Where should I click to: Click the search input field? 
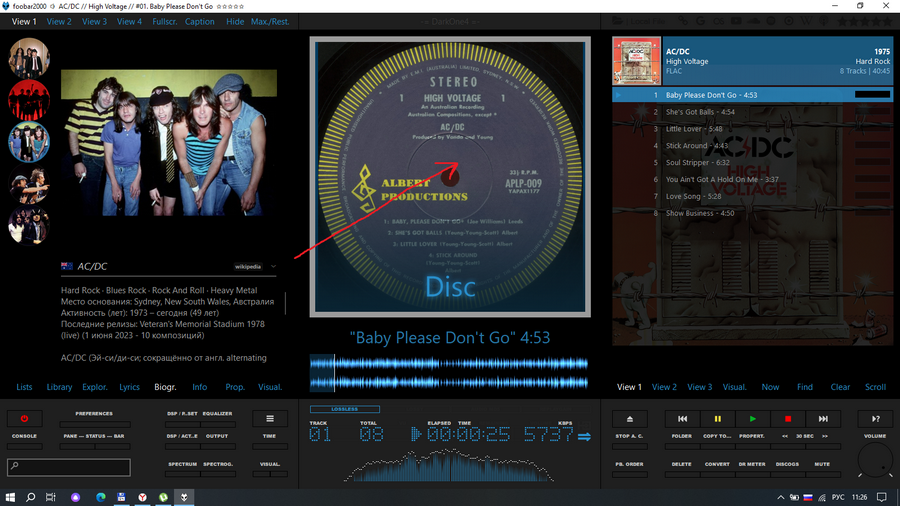pyautogui.click(x=69, y=467)
